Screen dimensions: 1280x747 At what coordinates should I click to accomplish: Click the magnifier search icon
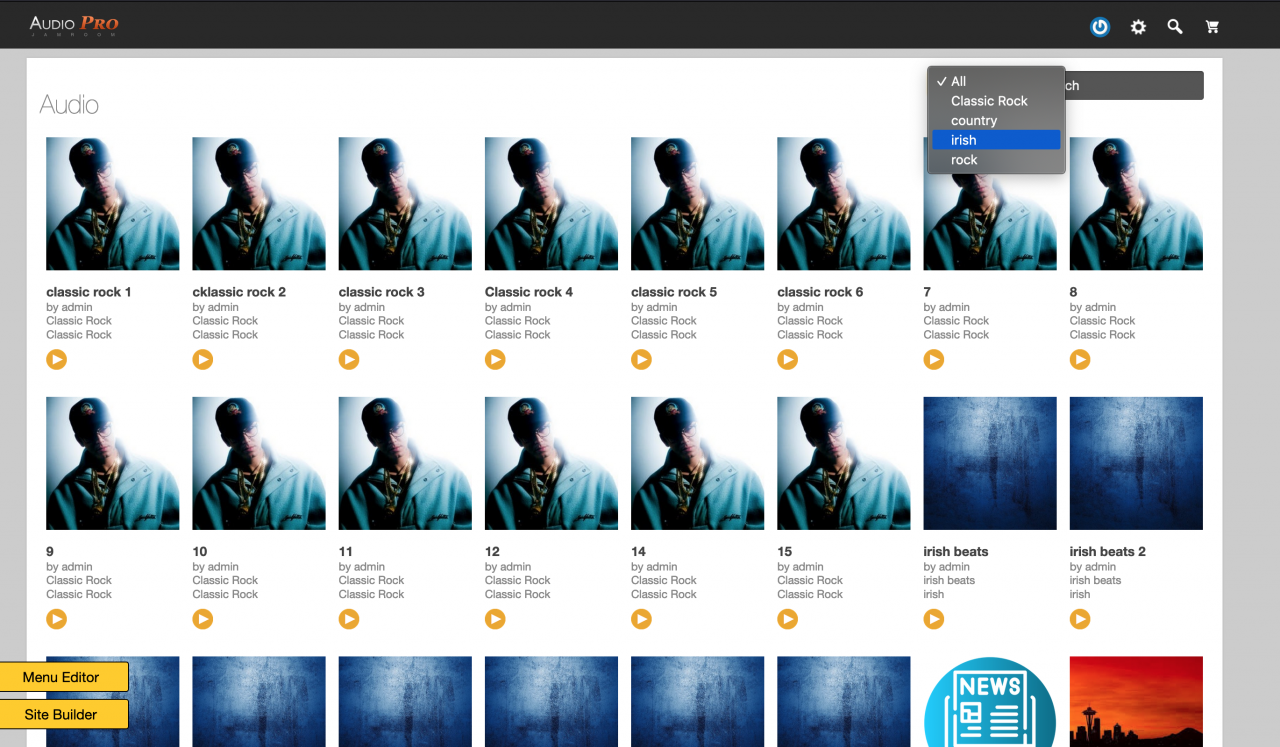(1175, 27)
